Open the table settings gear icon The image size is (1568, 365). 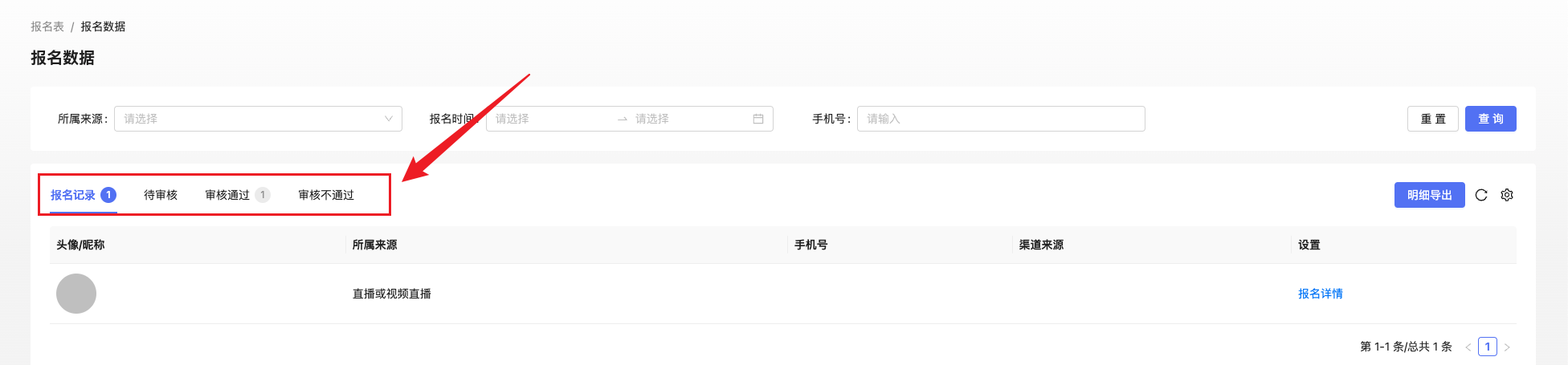1507,195
